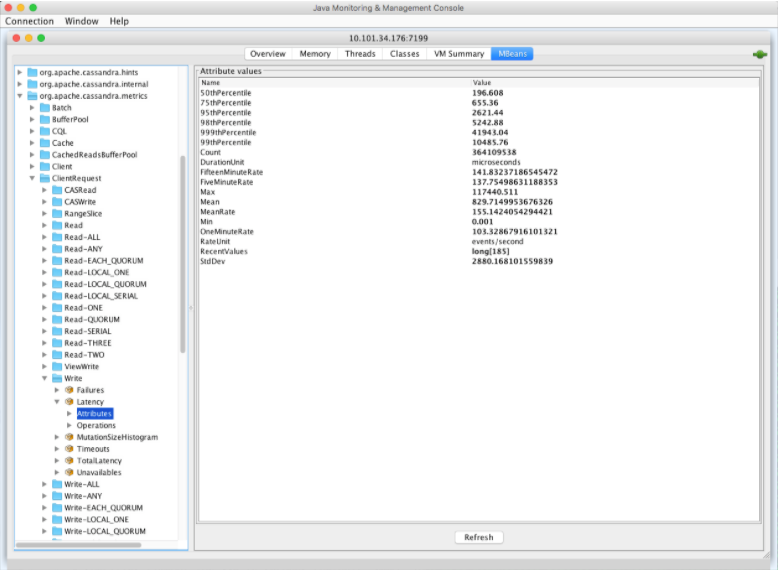Switch to the VM Summary tab
Screen dimensions: 778x570
pyautogui.click(x=459, y=54)
